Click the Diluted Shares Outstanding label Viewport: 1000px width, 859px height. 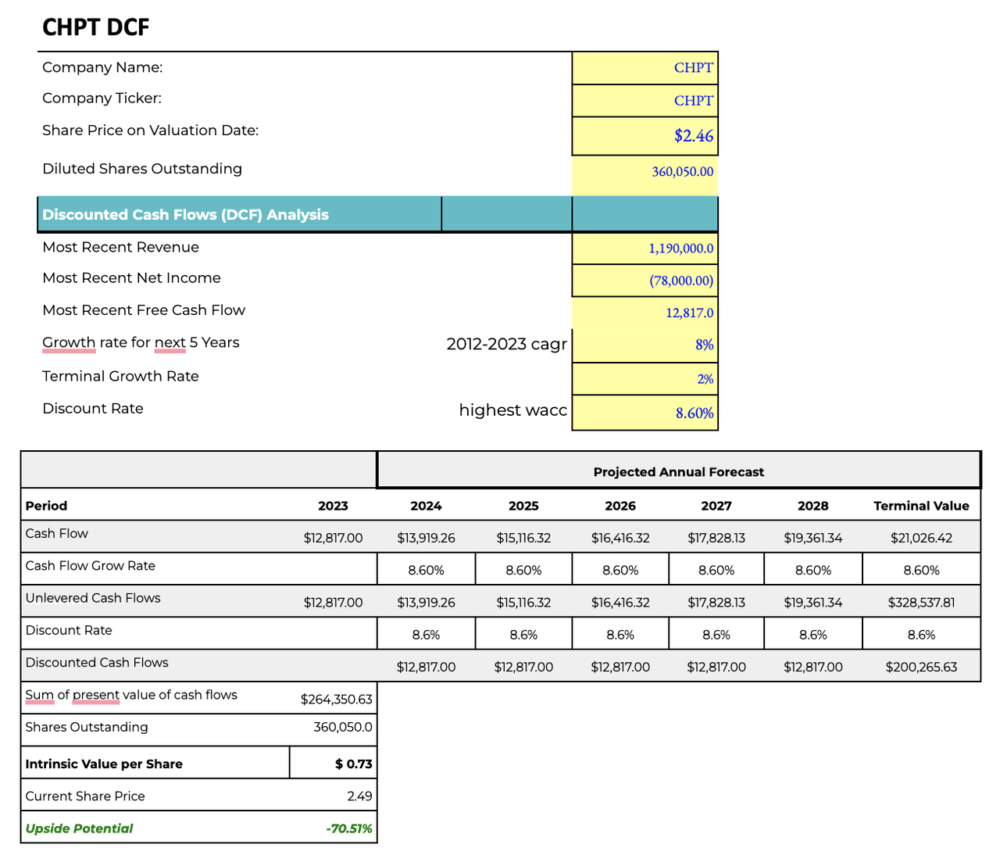coord(142,169)
